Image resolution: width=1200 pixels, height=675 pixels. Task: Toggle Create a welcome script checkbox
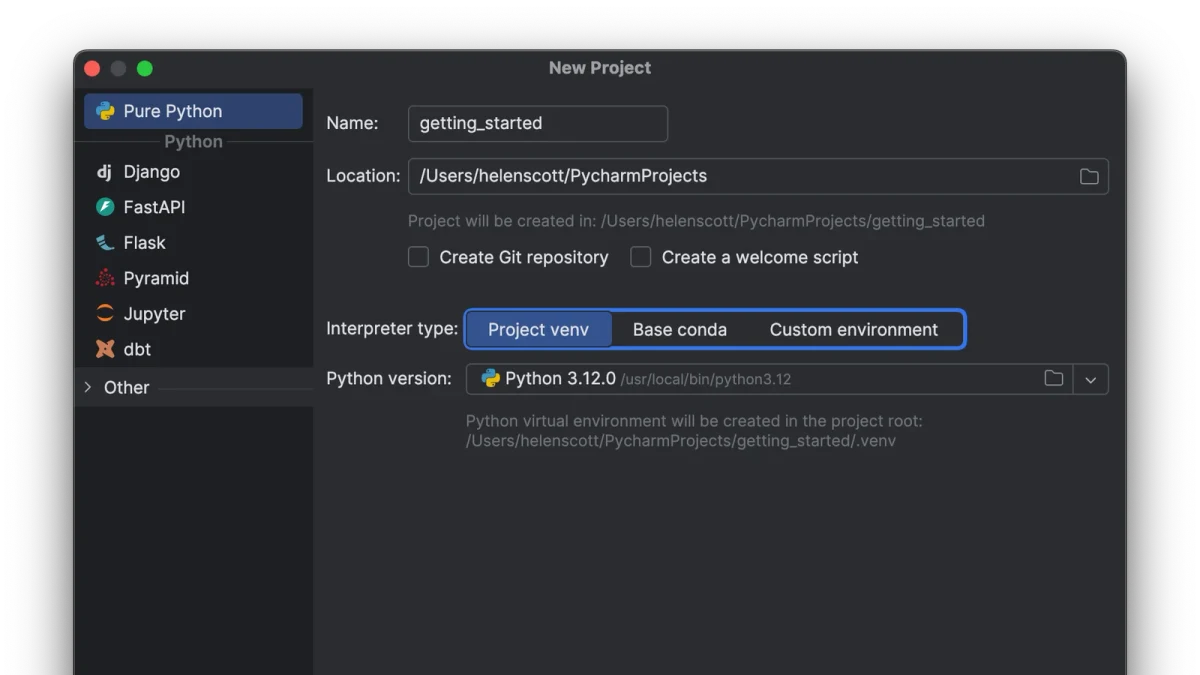[640, 257]
